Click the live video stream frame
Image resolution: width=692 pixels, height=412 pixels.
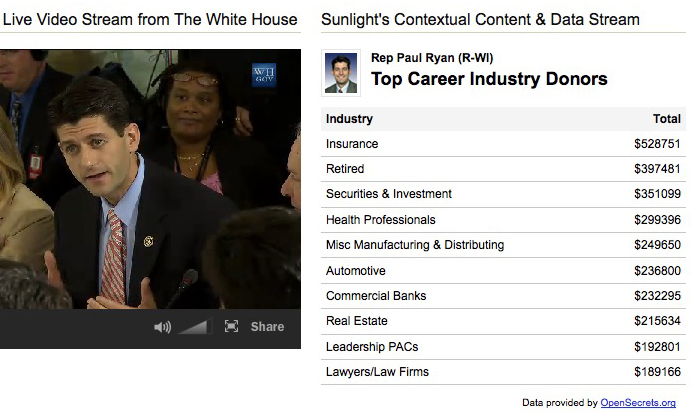click(150, 179)
